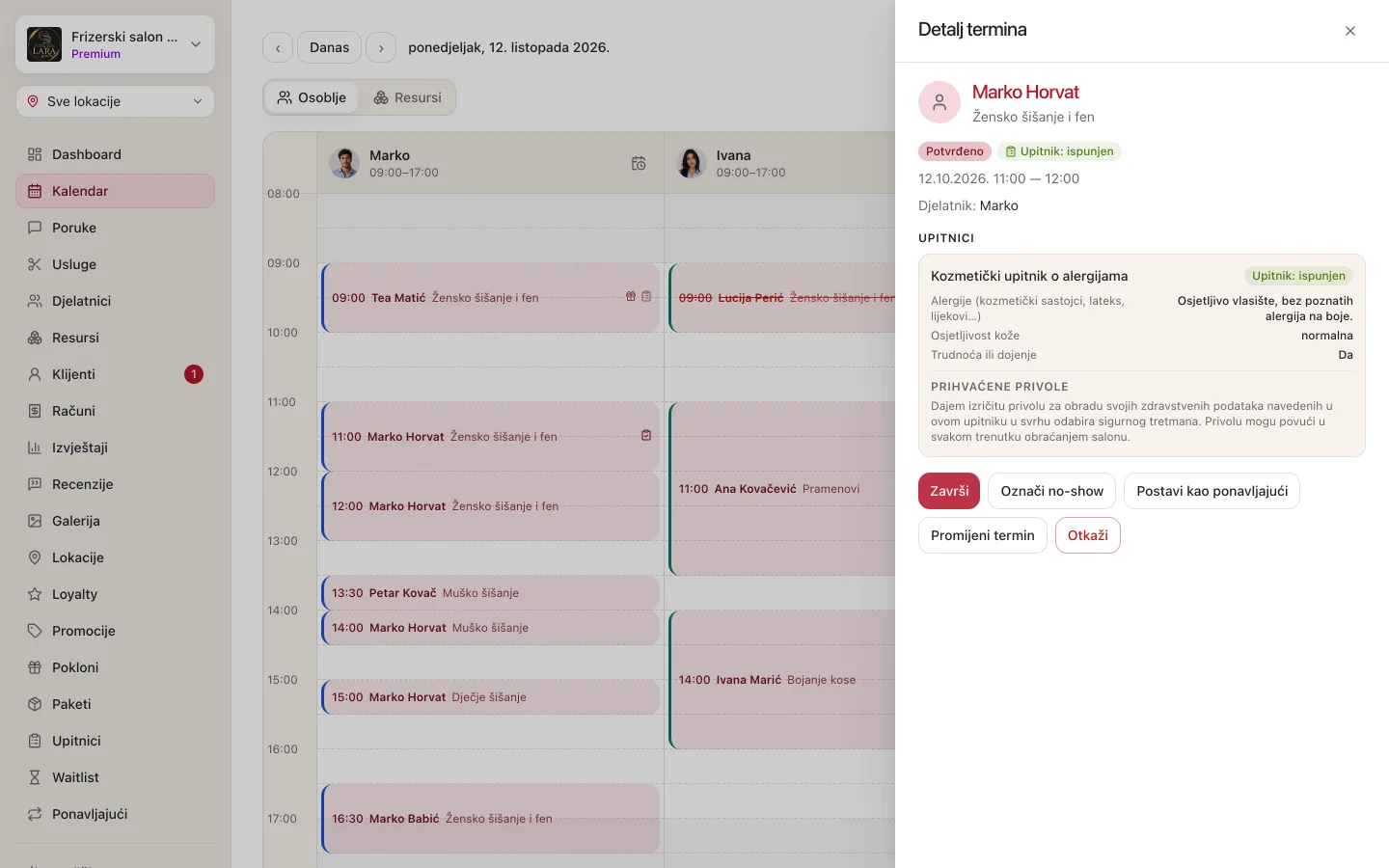Click the clipboard icon on Tea Matić appointment

tap(646, 297)
